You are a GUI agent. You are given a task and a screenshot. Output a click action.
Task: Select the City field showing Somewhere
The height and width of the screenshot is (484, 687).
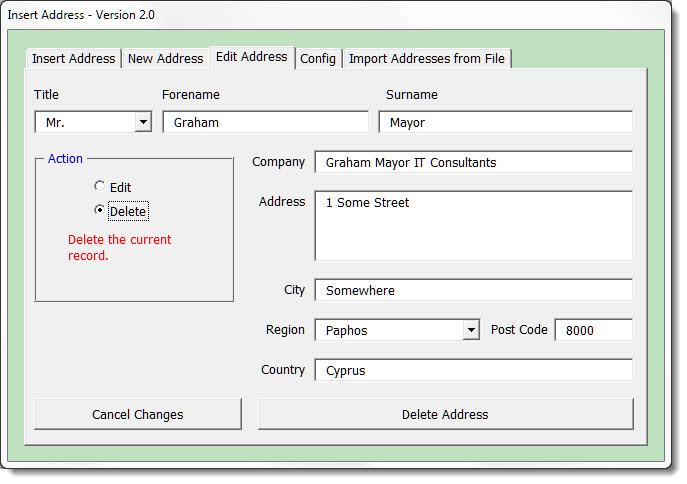coord(474,290)
